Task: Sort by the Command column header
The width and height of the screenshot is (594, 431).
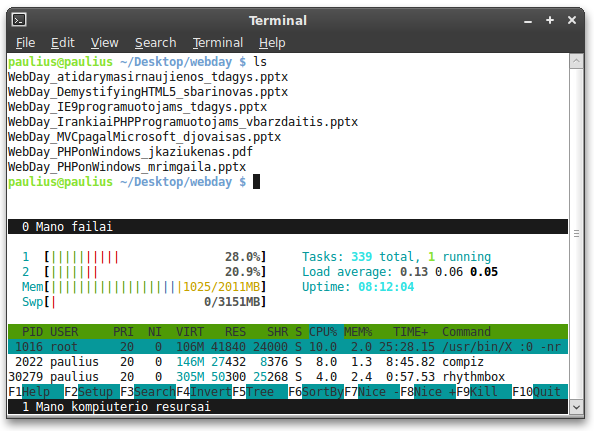Action: (466, 332)
